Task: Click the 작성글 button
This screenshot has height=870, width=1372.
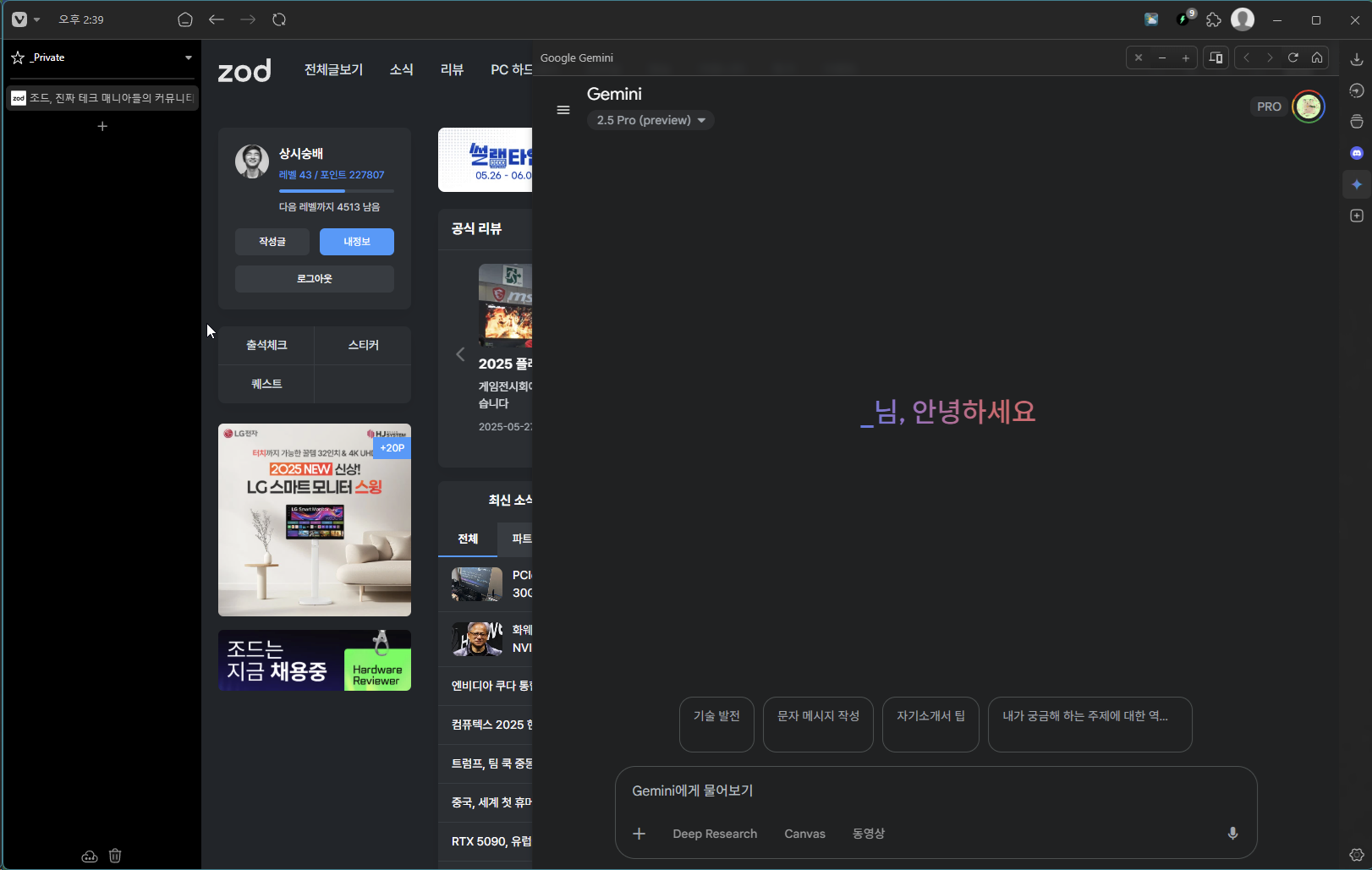Action: pyautogui.click(x=272, y=242)
